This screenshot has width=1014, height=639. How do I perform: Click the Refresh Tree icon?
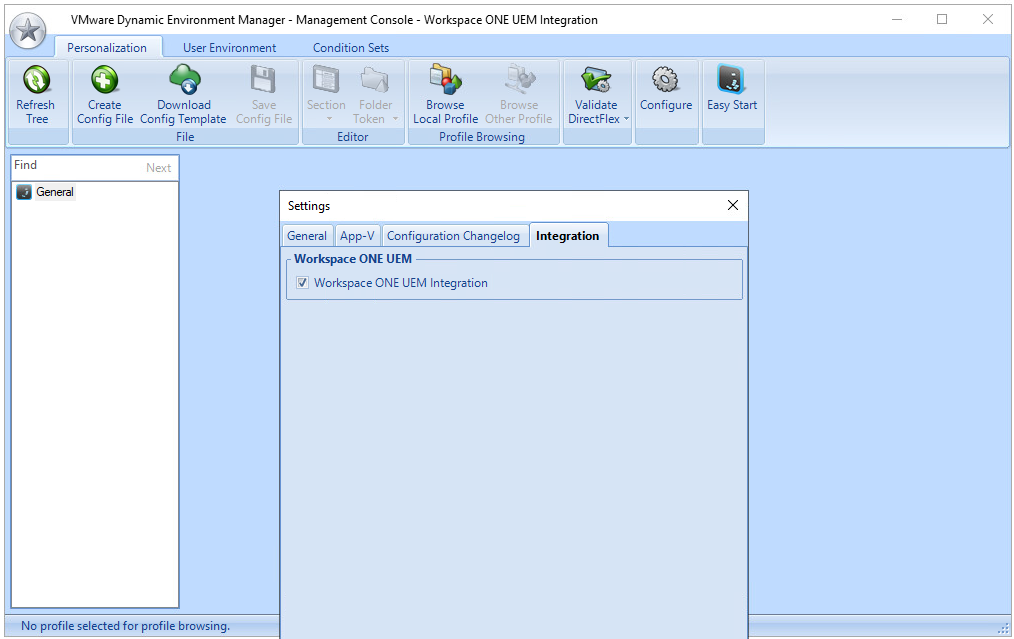(x=37, y=80)
